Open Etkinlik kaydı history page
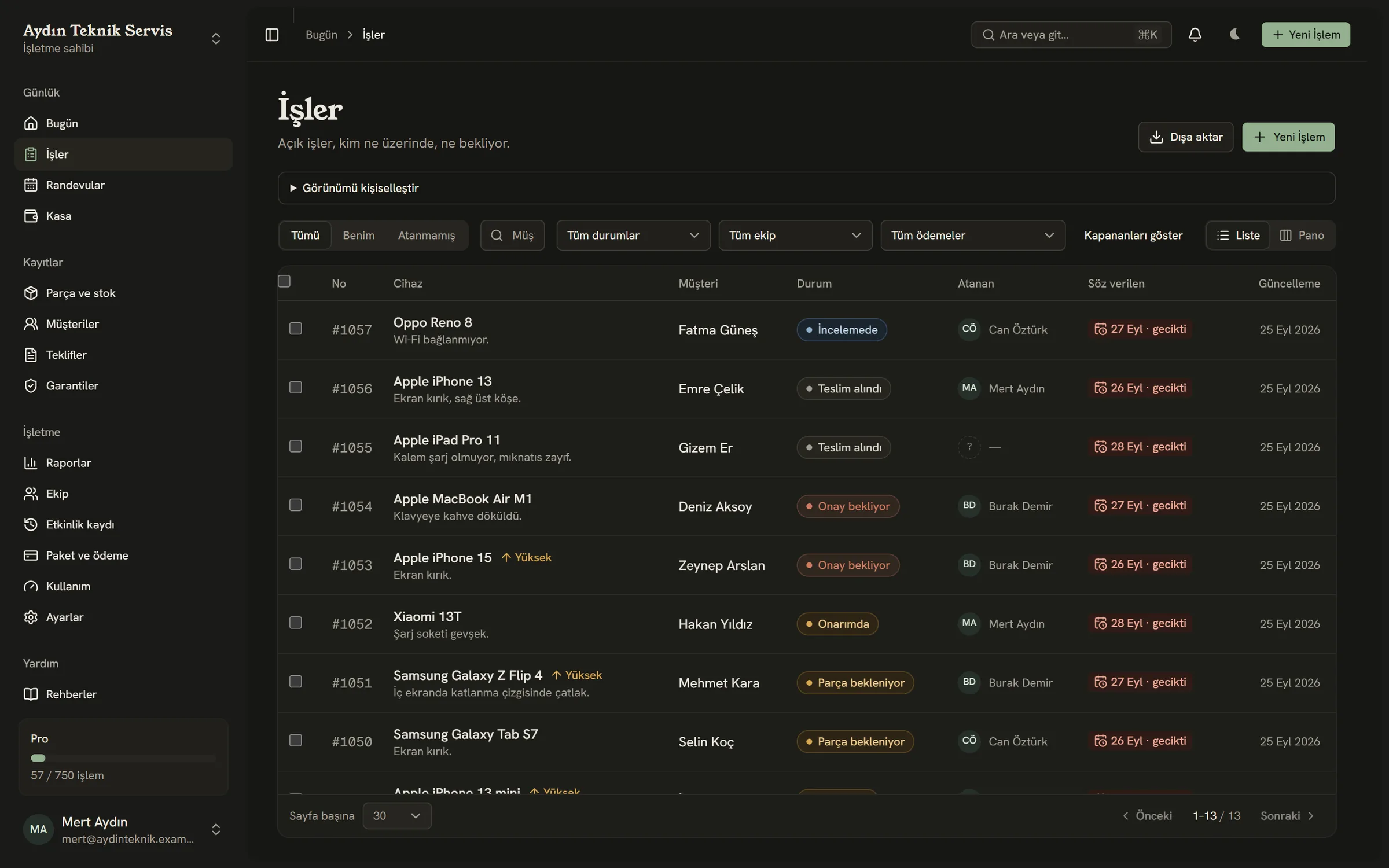 pyautogui.click(x=123, y=525)
